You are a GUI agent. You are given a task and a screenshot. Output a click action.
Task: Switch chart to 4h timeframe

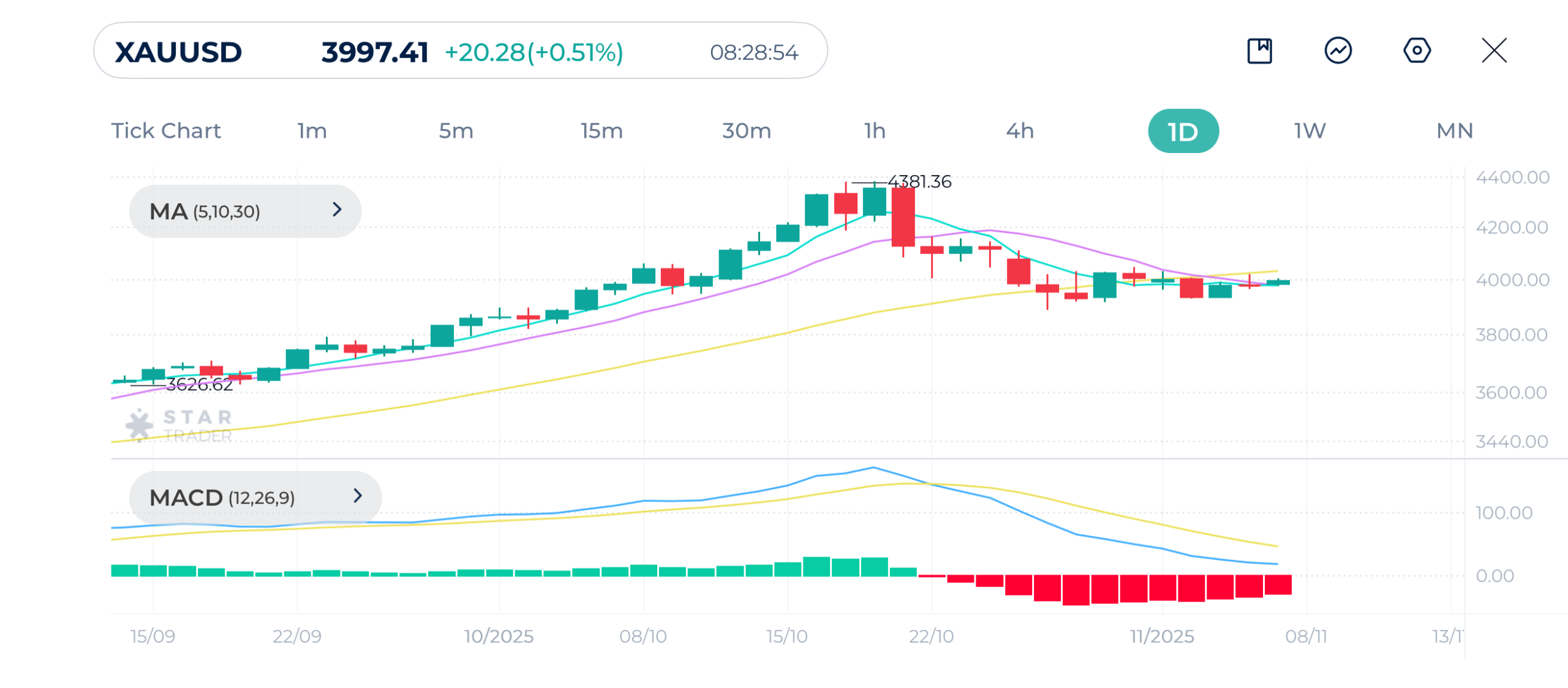pos(1020,131)
